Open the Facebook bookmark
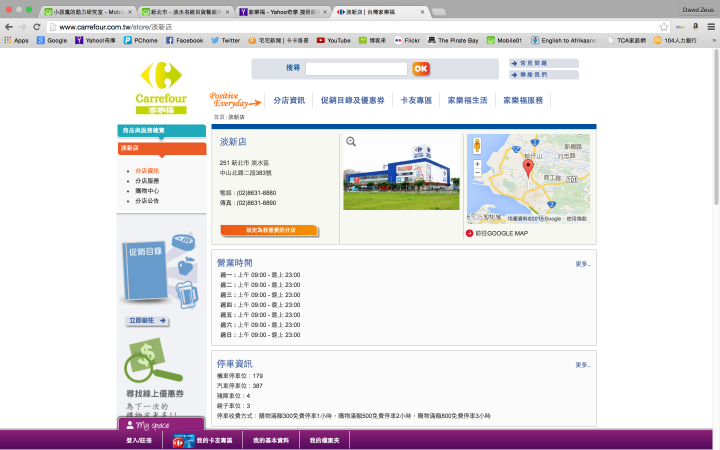This screenshot has height=450, width=720. point(184,40)
